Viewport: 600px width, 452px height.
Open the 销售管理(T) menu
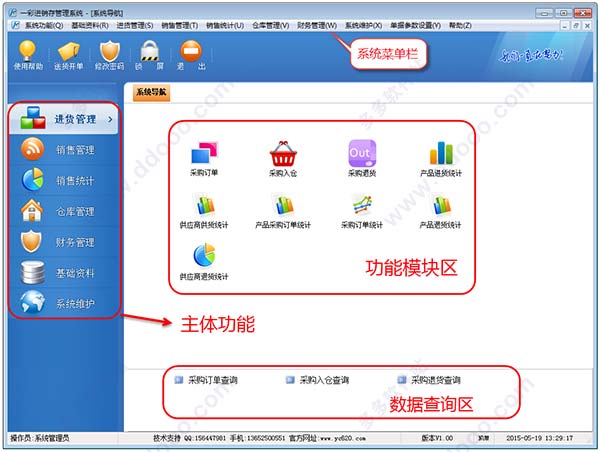click(x=179, y=26)
